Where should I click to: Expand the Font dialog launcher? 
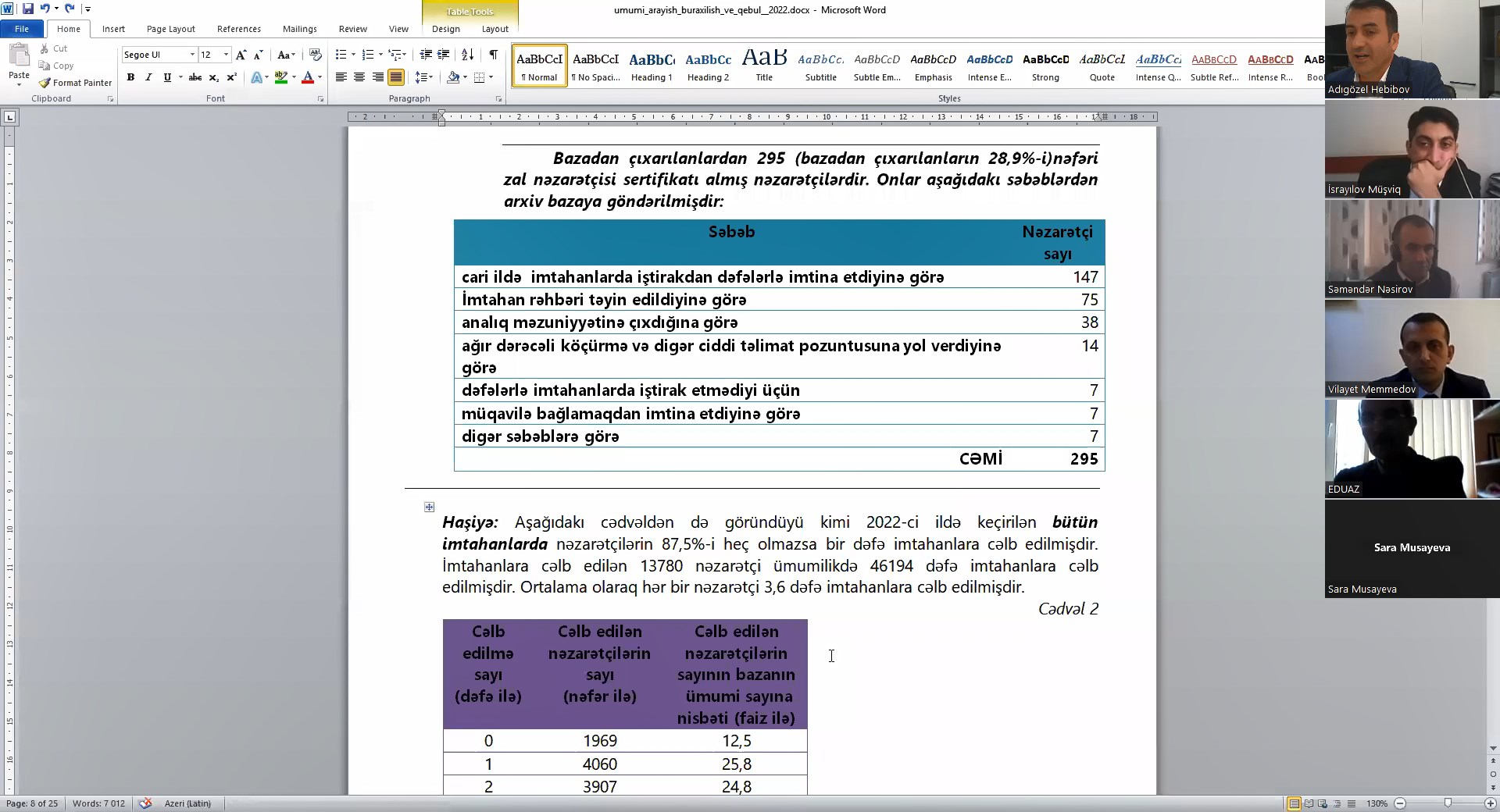[320, 99]
